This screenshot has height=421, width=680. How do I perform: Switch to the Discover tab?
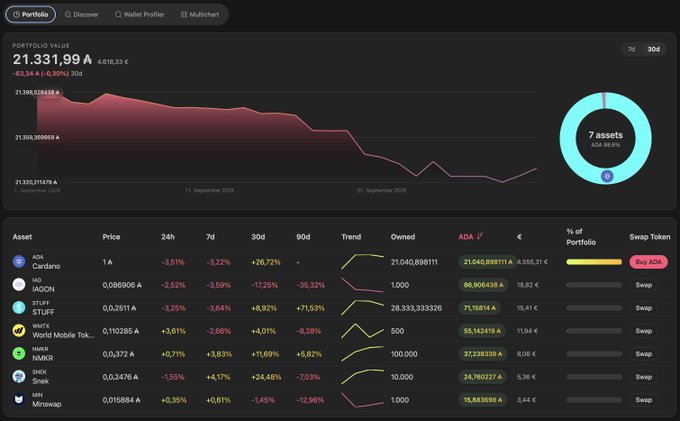[82, 14]
